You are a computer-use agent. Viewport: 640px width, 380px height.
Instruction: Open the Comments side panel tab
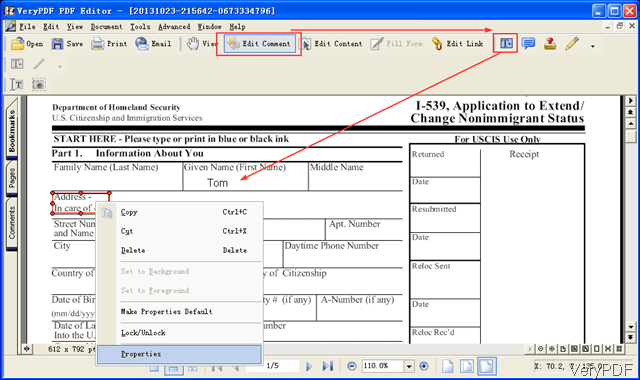pos(12,223)
